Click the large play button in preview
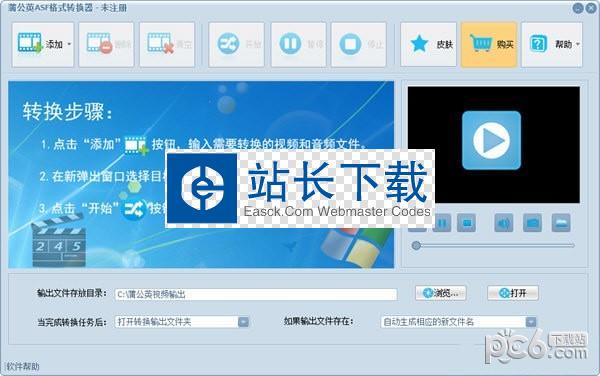600x376 pixels. click(491, 140)
